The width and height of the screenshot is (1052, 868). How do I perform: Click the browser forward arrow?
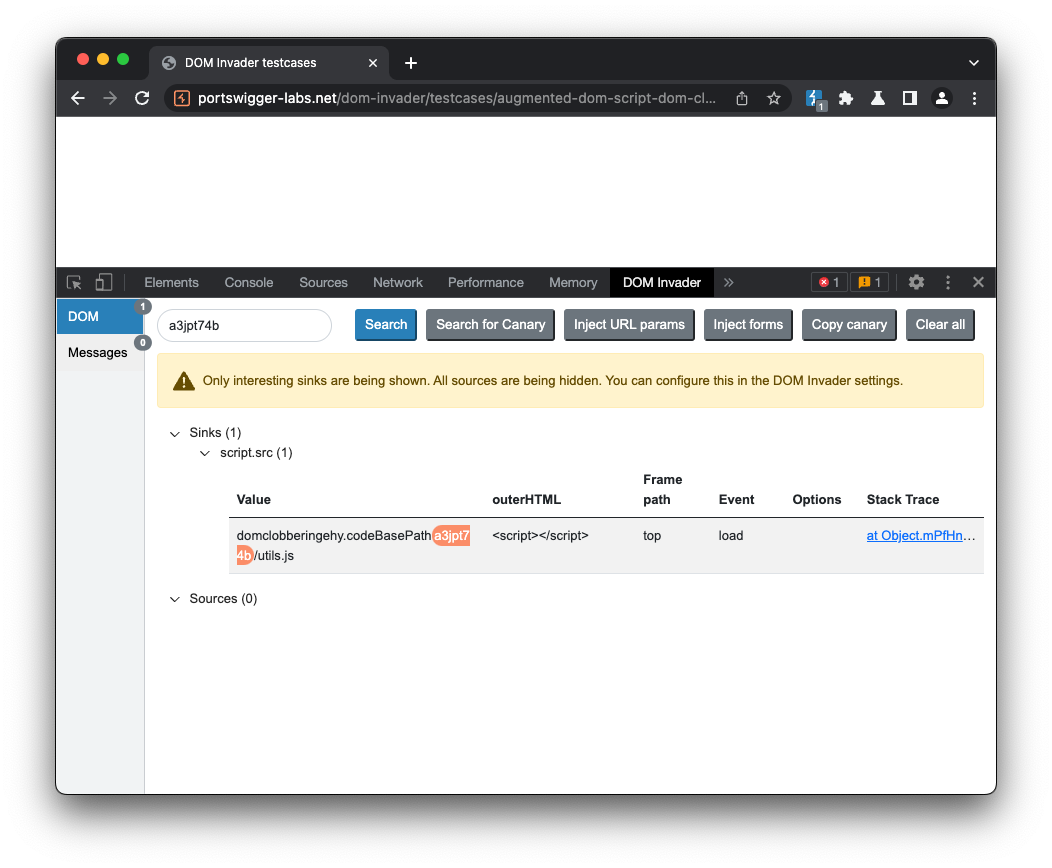(110, 98)
